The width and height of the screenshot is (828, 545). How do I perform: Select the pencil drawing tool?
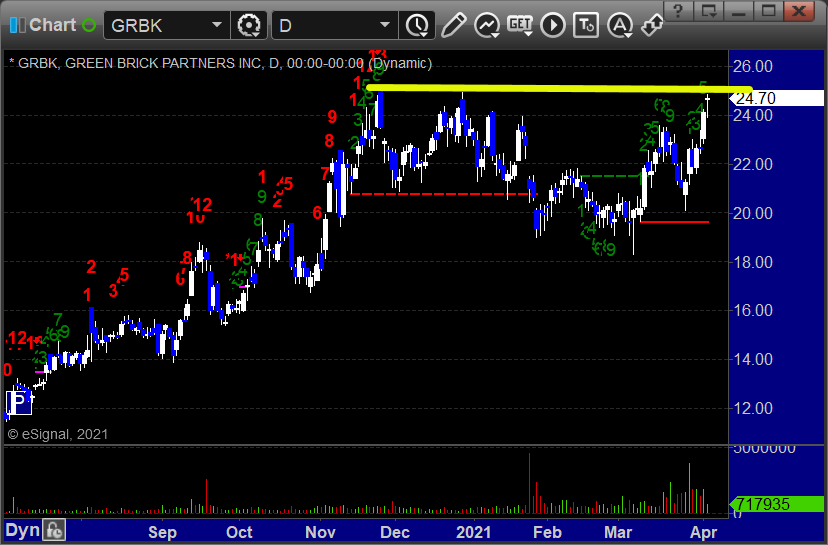453,25
